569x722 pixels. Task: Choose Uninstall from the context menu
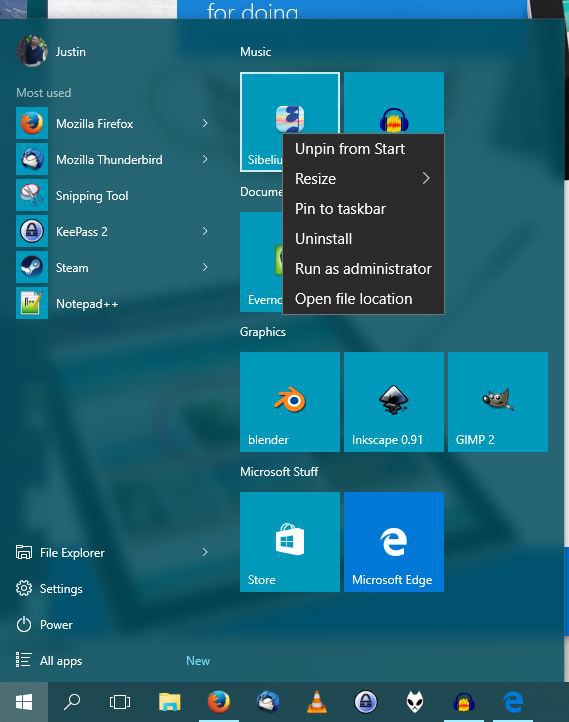pos(363,239)
